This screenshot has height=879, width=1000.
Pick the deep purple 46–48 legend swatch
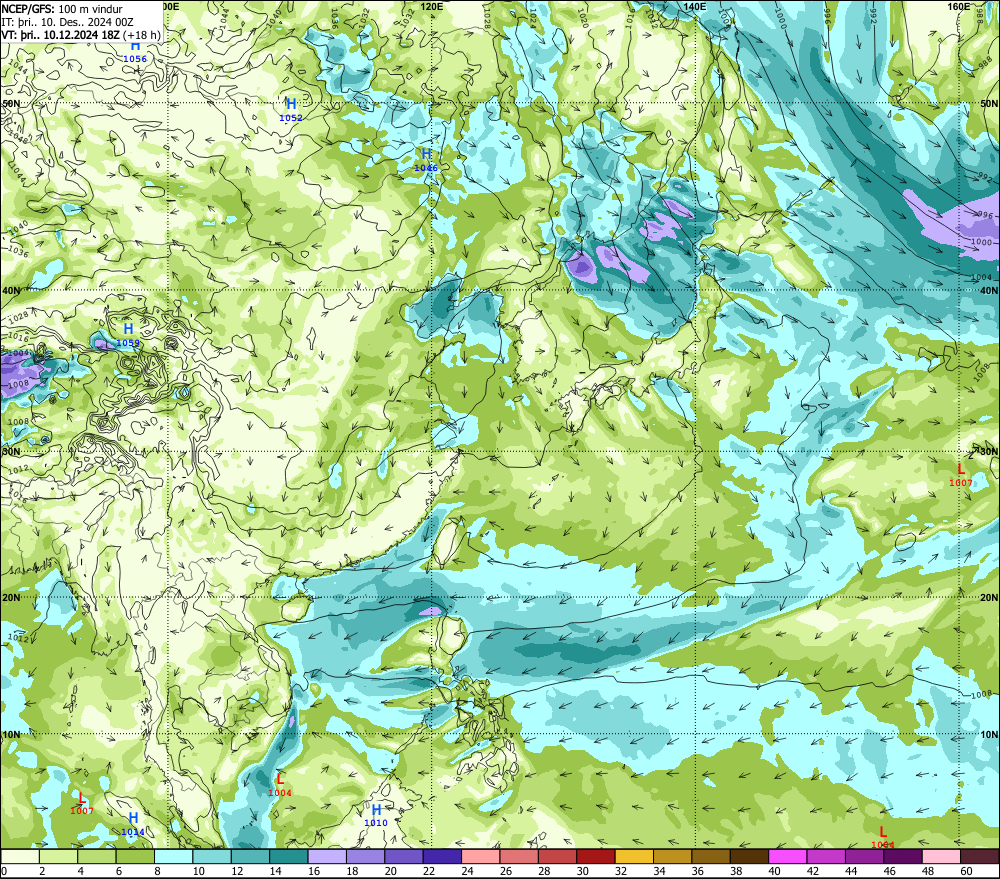tap(902, 856)
